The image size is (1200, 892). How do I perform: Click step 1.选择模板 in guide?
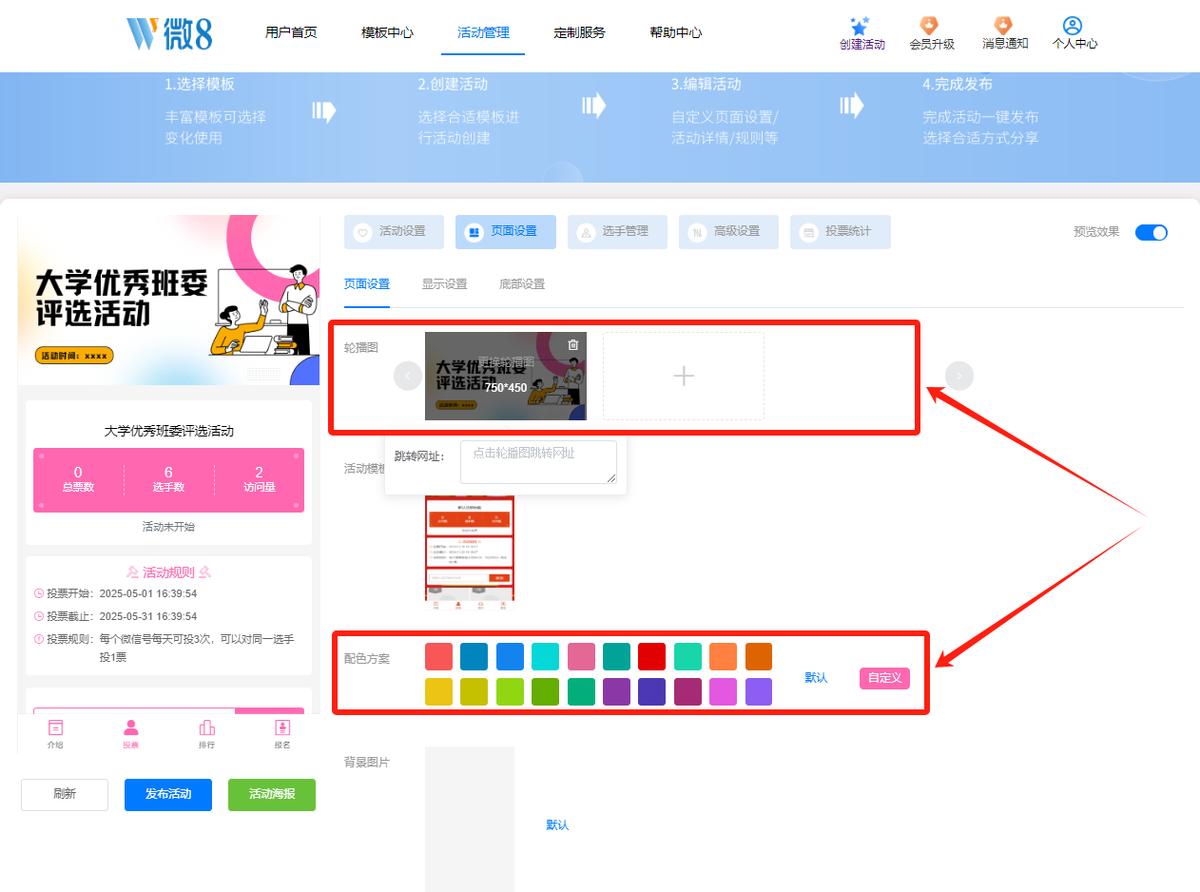200,85
